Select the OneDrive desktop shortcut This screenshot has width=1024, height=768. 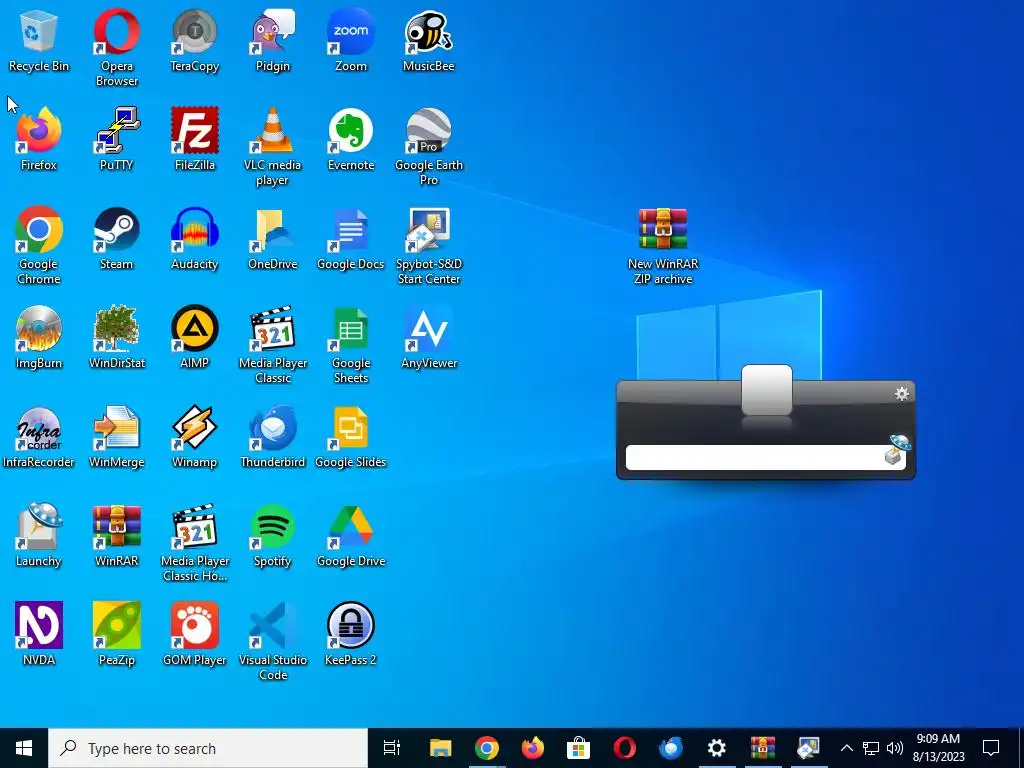[x=272, y=238]
